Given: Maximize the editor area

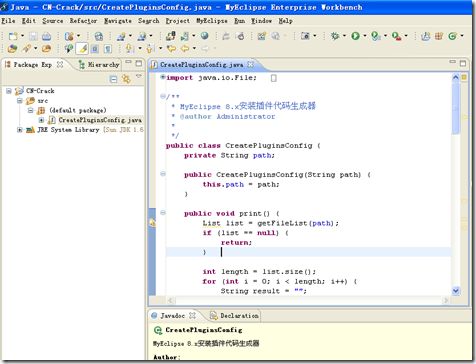Looking at the screenshot, I should coord(463,63).
